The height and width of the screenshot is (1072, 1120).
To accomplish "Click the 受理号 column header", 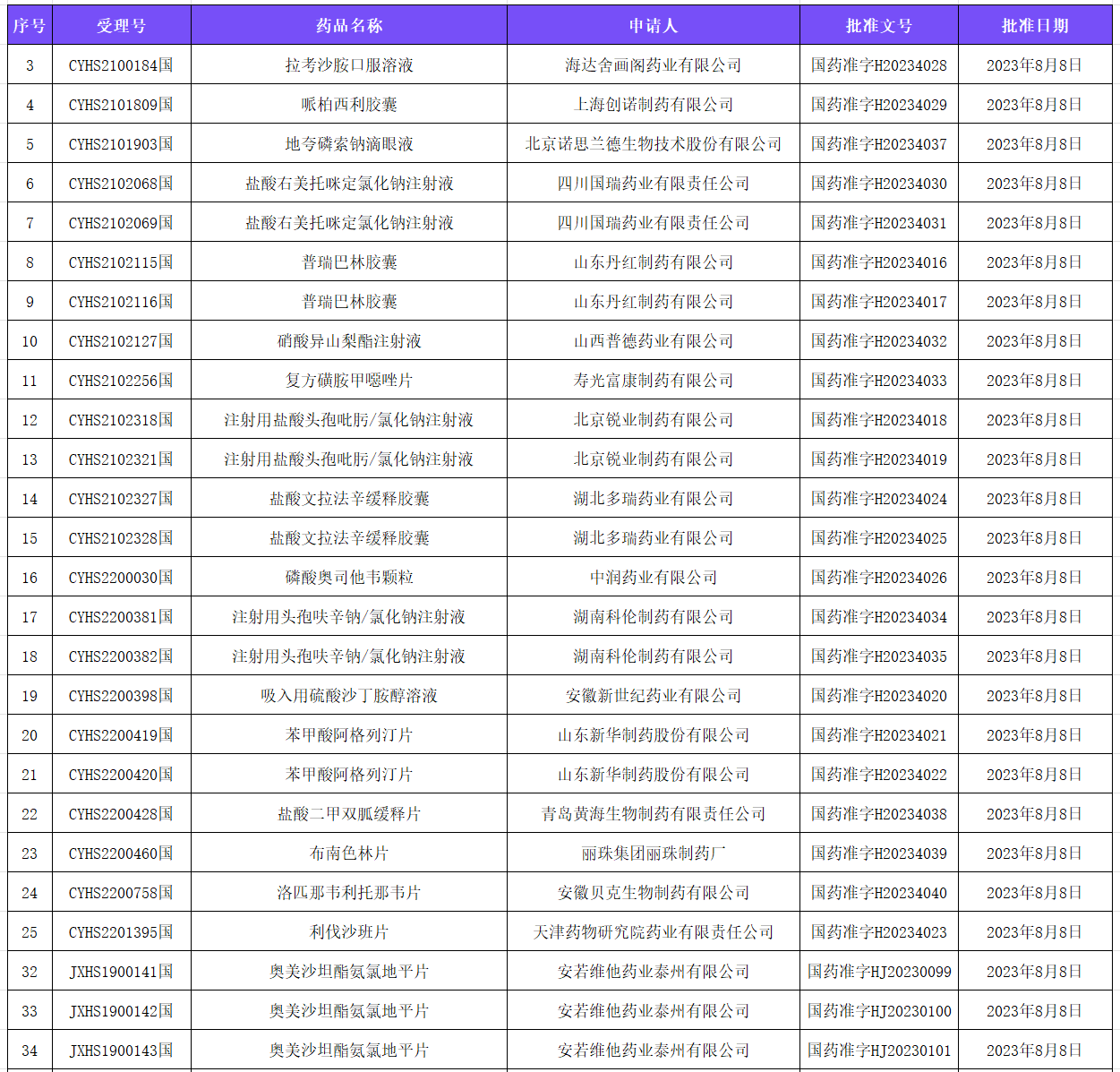I will (x=122, y=26).
